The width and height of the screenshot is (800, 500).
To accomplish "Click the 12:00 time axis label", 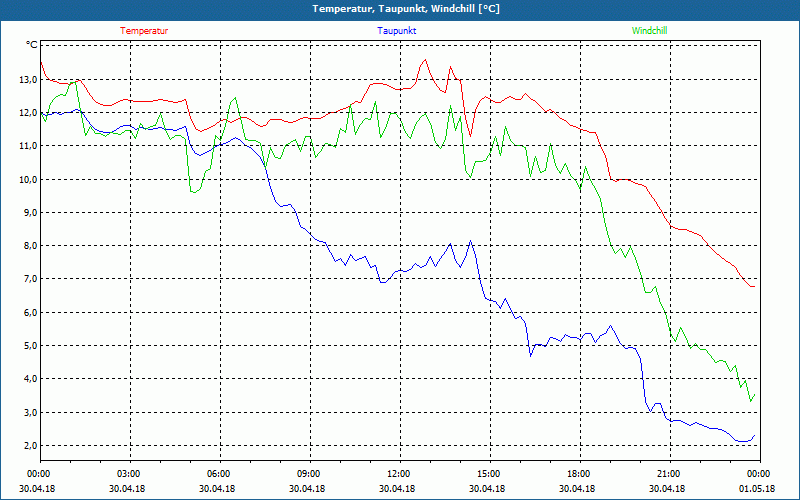I will click(397, 474).
